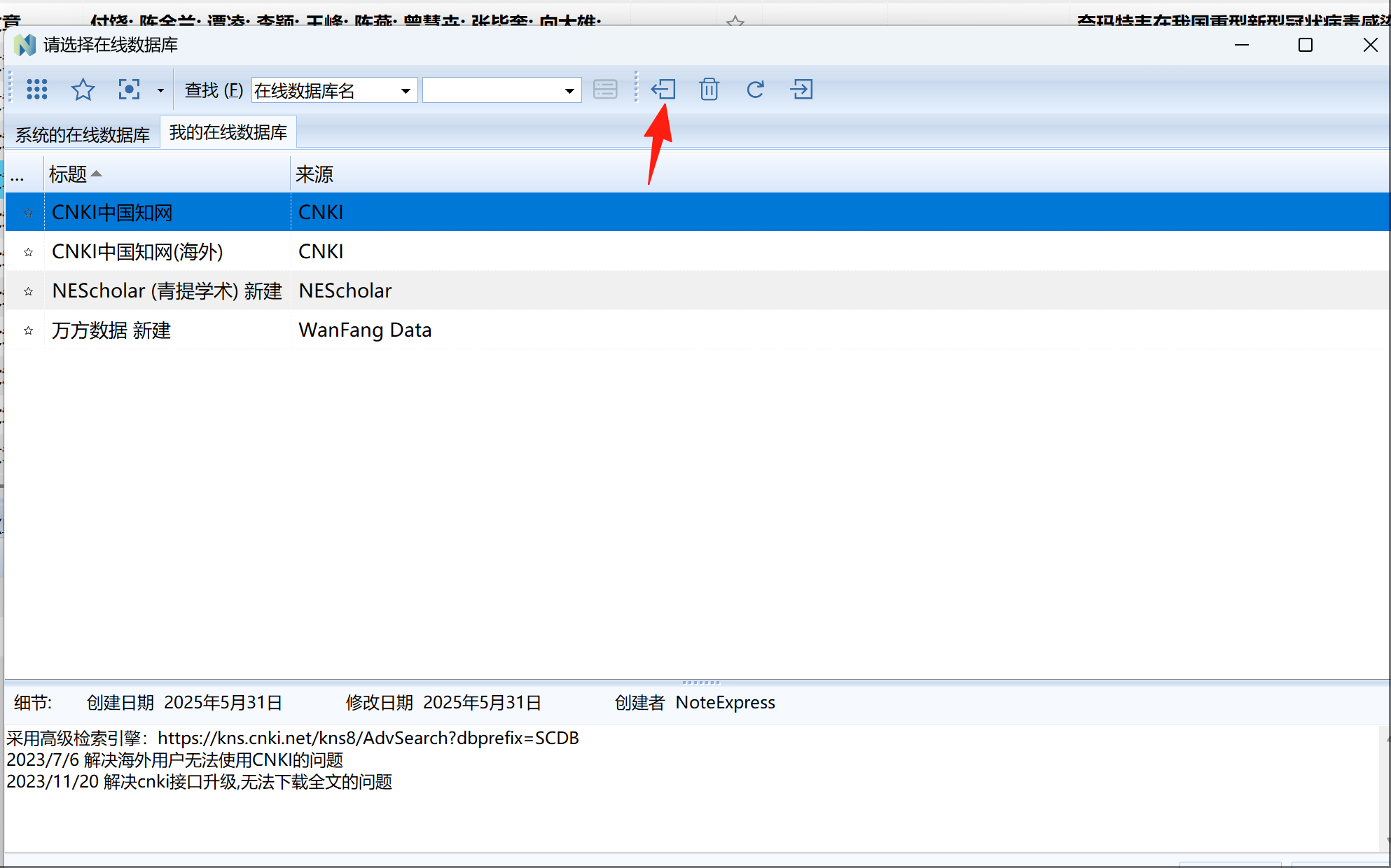This screenshot has height=868, width=1391.
Task: Click the trash delete icon
Action: click(709, 90)
